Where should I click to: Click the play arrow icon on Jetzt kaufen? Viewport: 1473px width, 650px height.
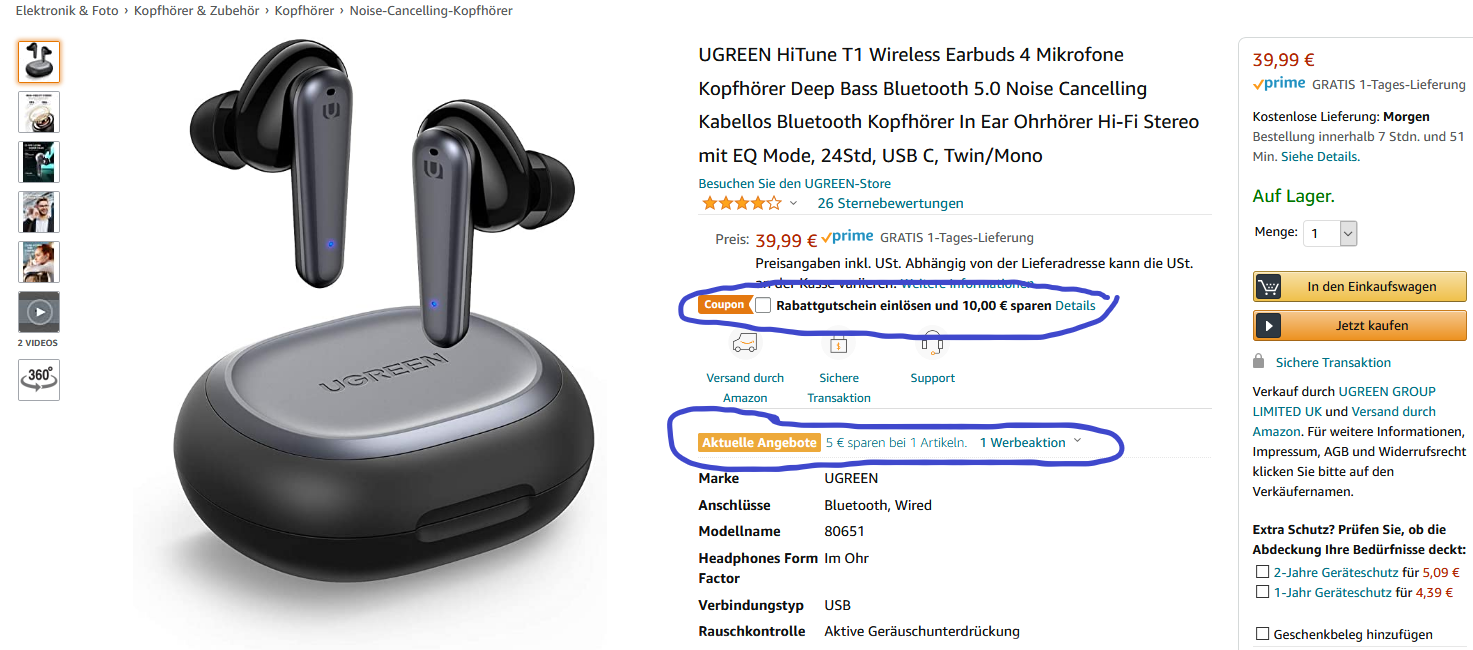[x=1269, y=326]
